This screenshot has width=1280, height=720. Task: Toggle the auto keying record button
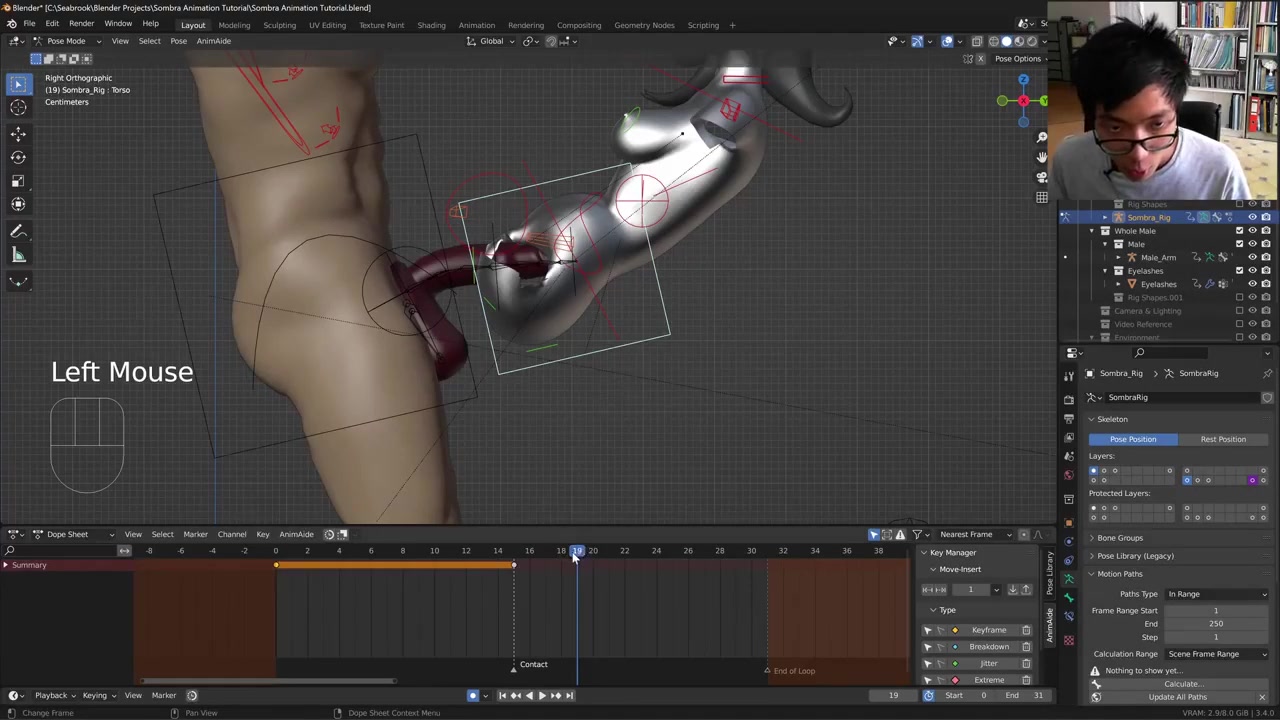point(473,695)
